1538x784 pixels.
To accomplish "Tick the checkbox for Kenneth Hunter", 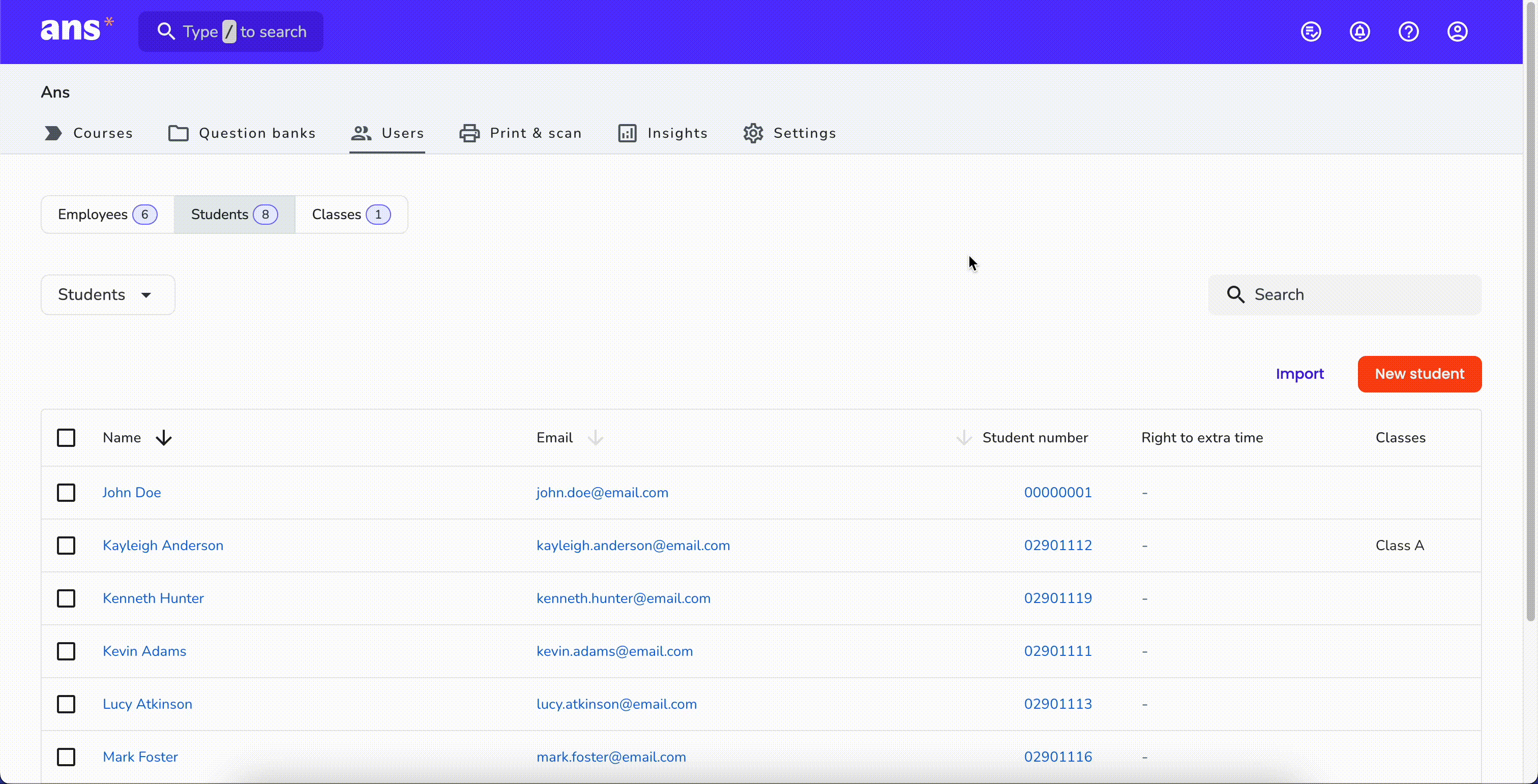I will click(66, 598).
